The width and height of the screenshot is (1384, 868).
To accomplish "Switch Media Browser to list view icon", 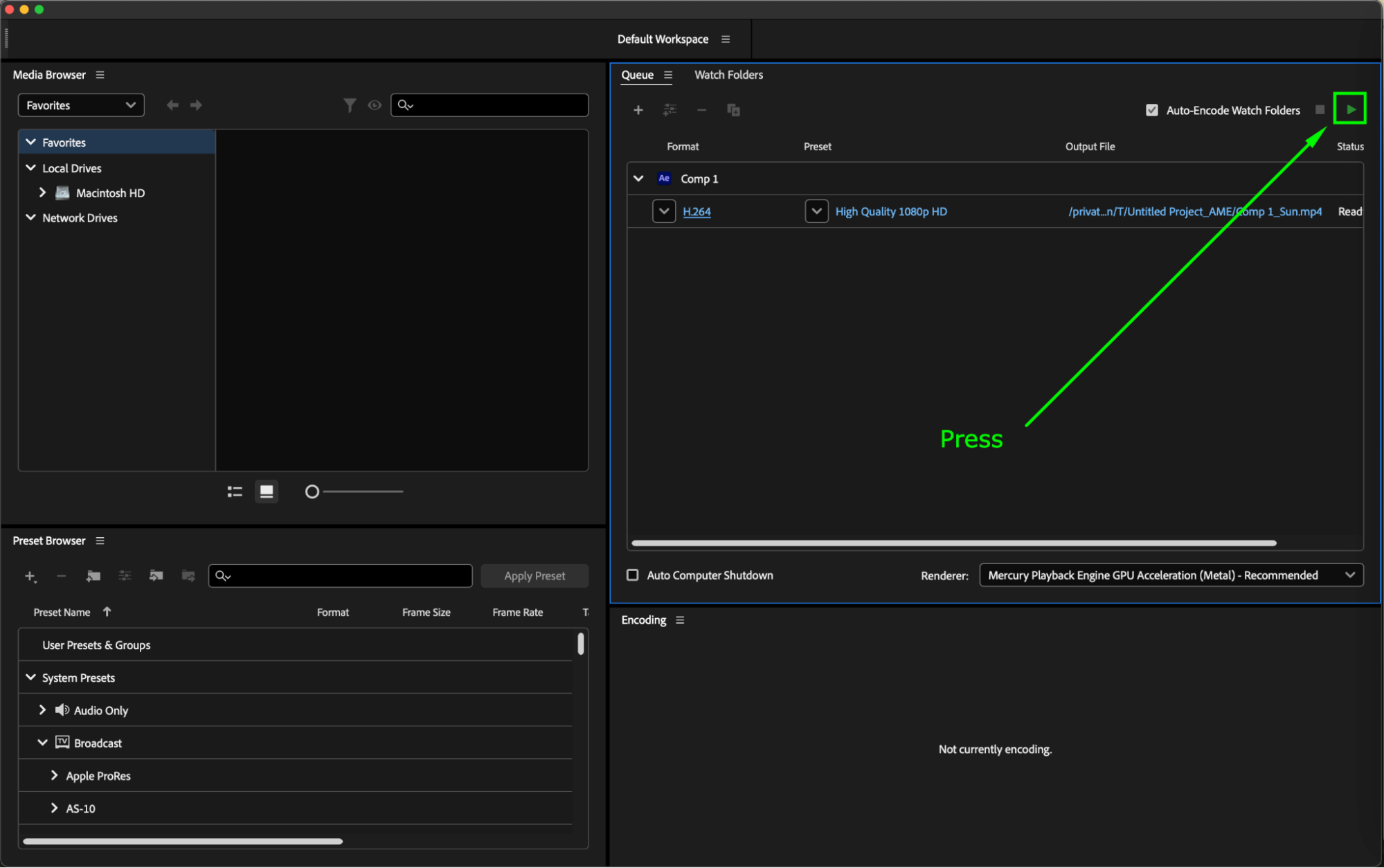I will coord(235,491).
